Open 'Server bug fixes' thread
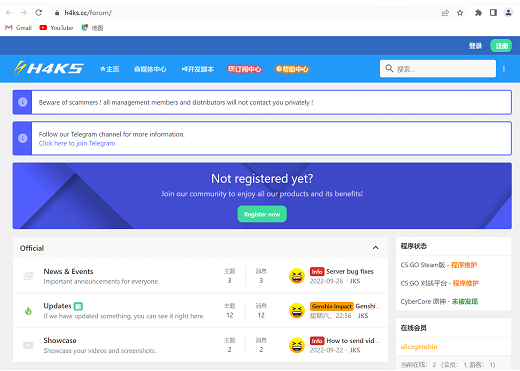This screenshot has width=520, height=371. click(x=350, y=271)
